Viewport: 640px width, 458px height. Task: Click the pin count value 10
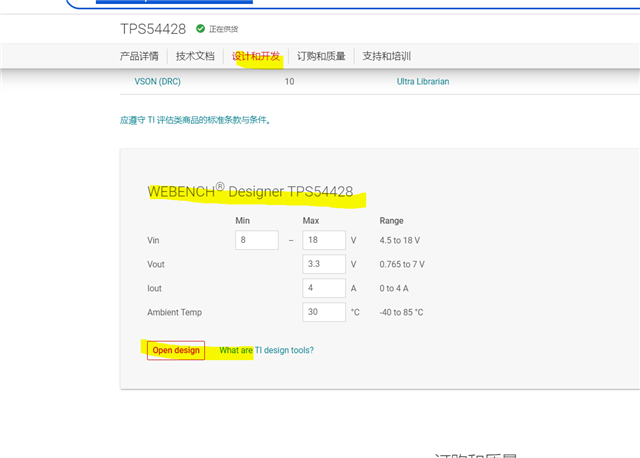(289, 81)
